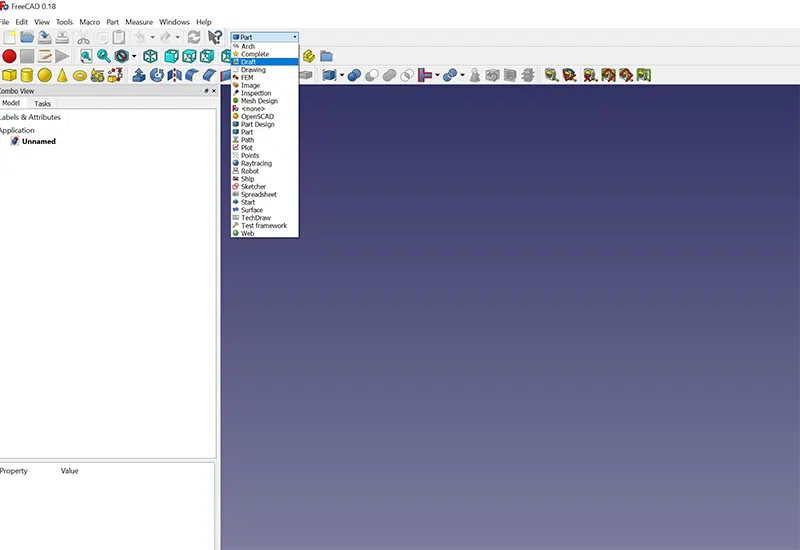Viewport: 800px width, 550px height.
Task: Switch to the Model tab
Action: [11, 103]
